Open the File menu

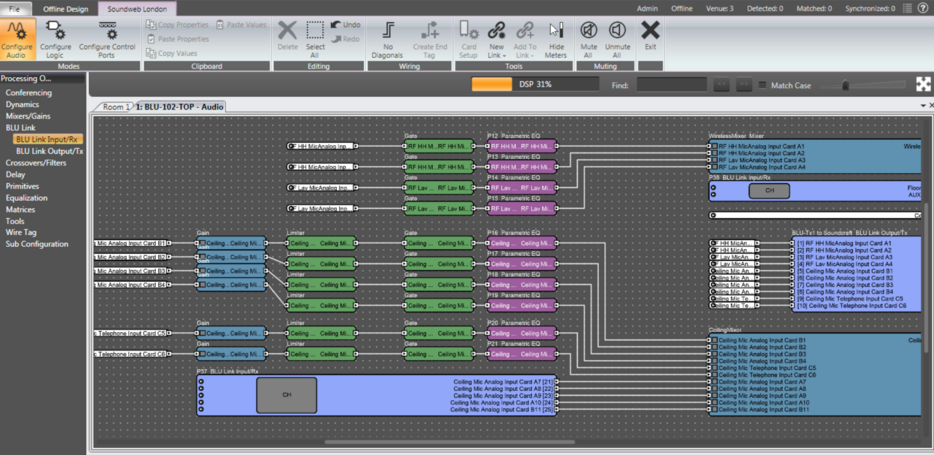[x=14, y=8]
